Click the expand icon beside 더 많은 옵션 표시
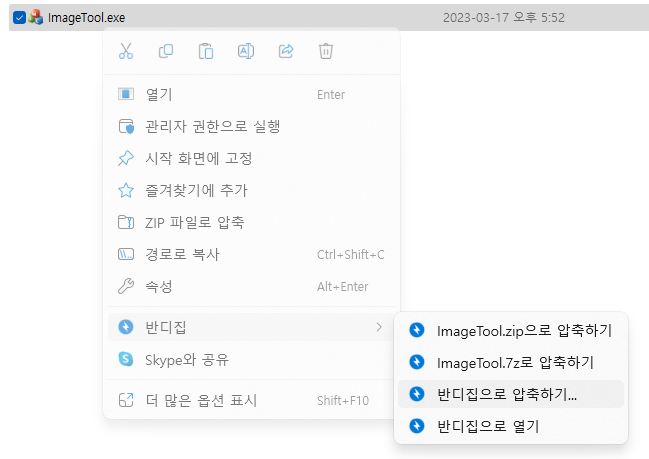The width and height of the screenshot is (649, 459). pos(126,400)
